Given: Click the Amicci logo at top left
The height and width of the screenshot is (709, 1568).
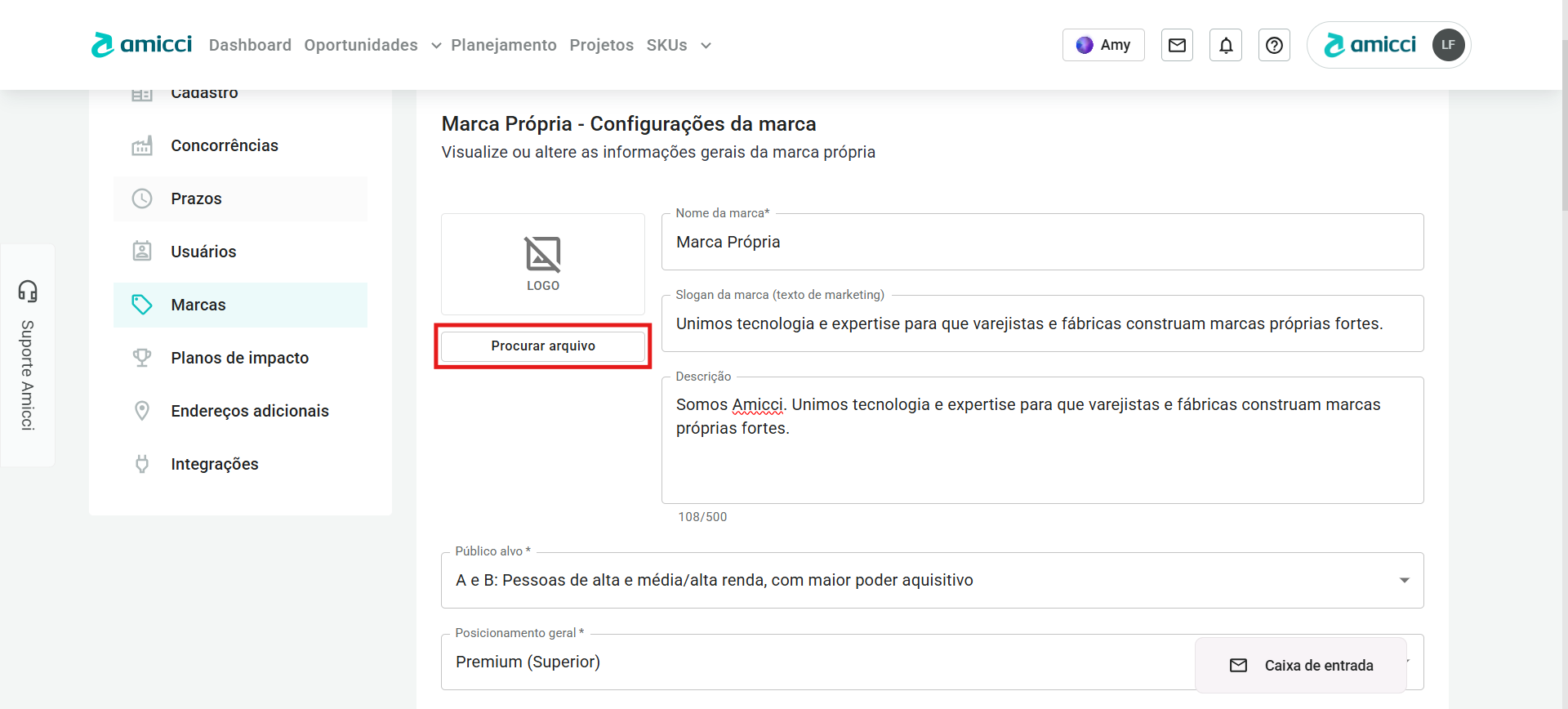Looking at the screenshot, I should (x=142, y=44).
